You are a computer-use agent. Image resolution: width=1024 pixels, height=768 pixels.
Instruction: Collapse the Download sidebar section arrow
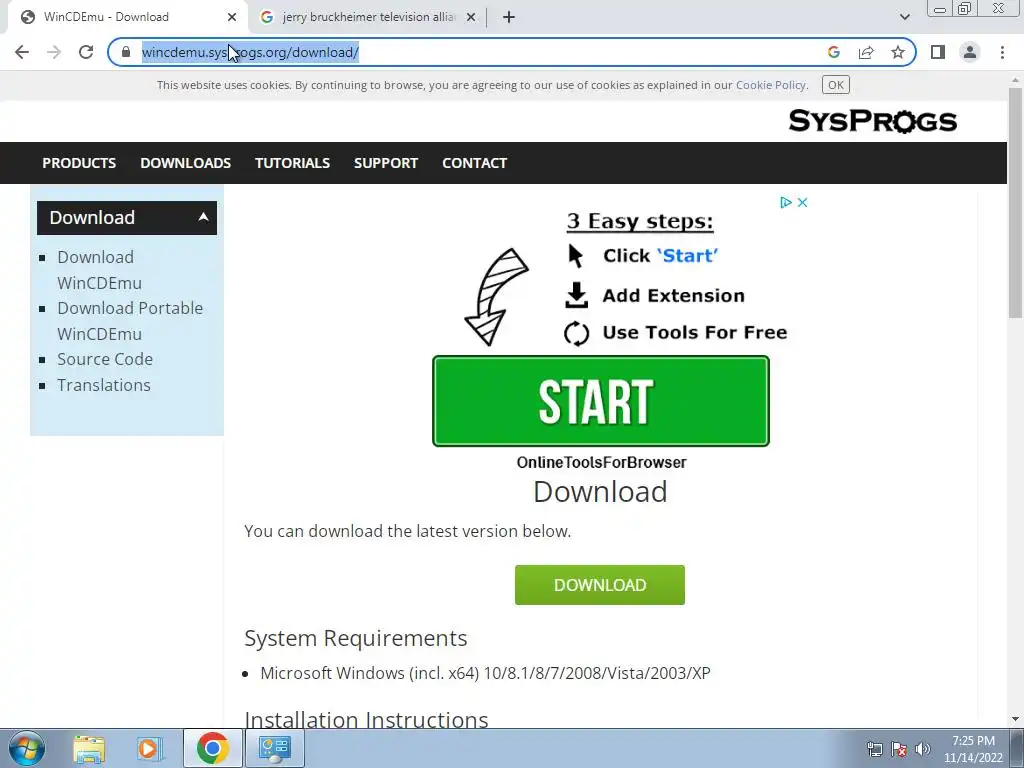(x=203, y=217)
